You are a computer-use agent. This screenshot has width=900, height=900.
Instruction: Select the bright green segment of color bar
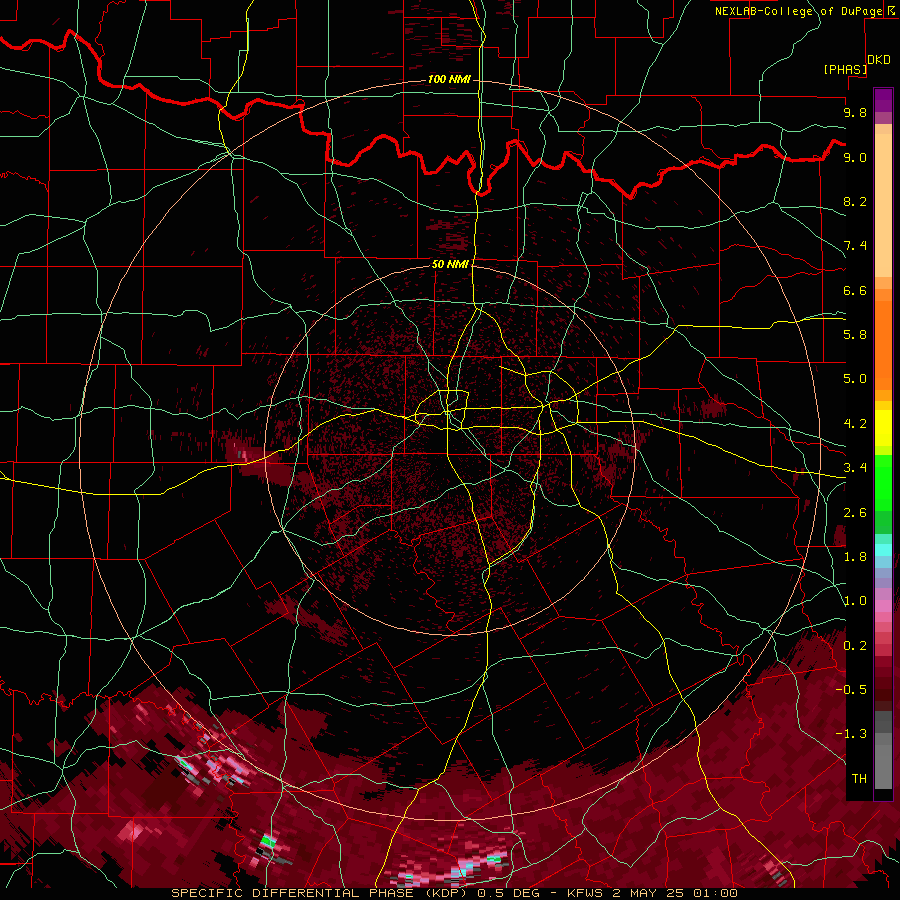tap(883, 483)
